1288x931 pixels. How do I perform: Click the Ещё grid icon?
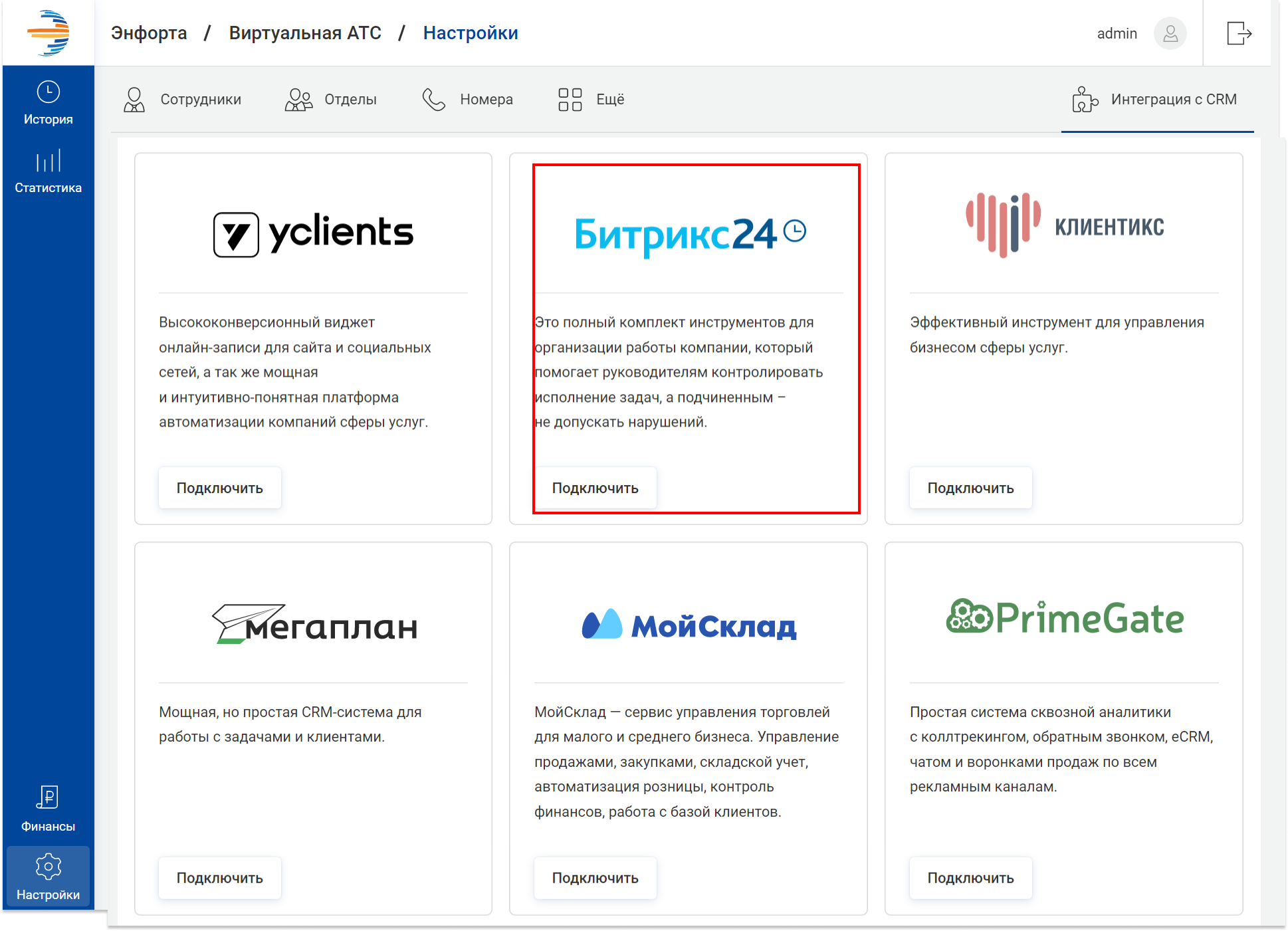570,100
